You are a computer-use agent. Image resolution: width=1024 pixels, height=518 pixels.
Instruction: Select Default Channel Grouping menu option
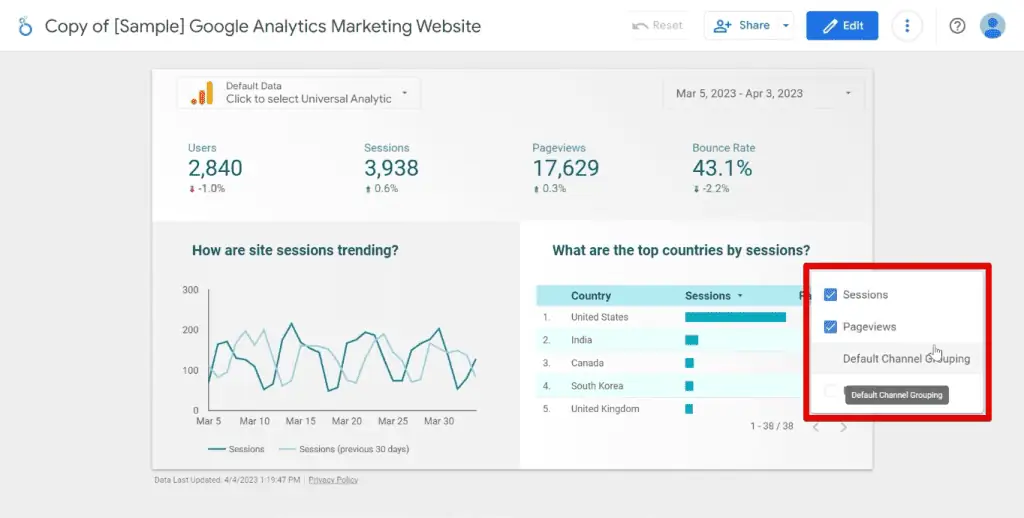pos(905,359)
